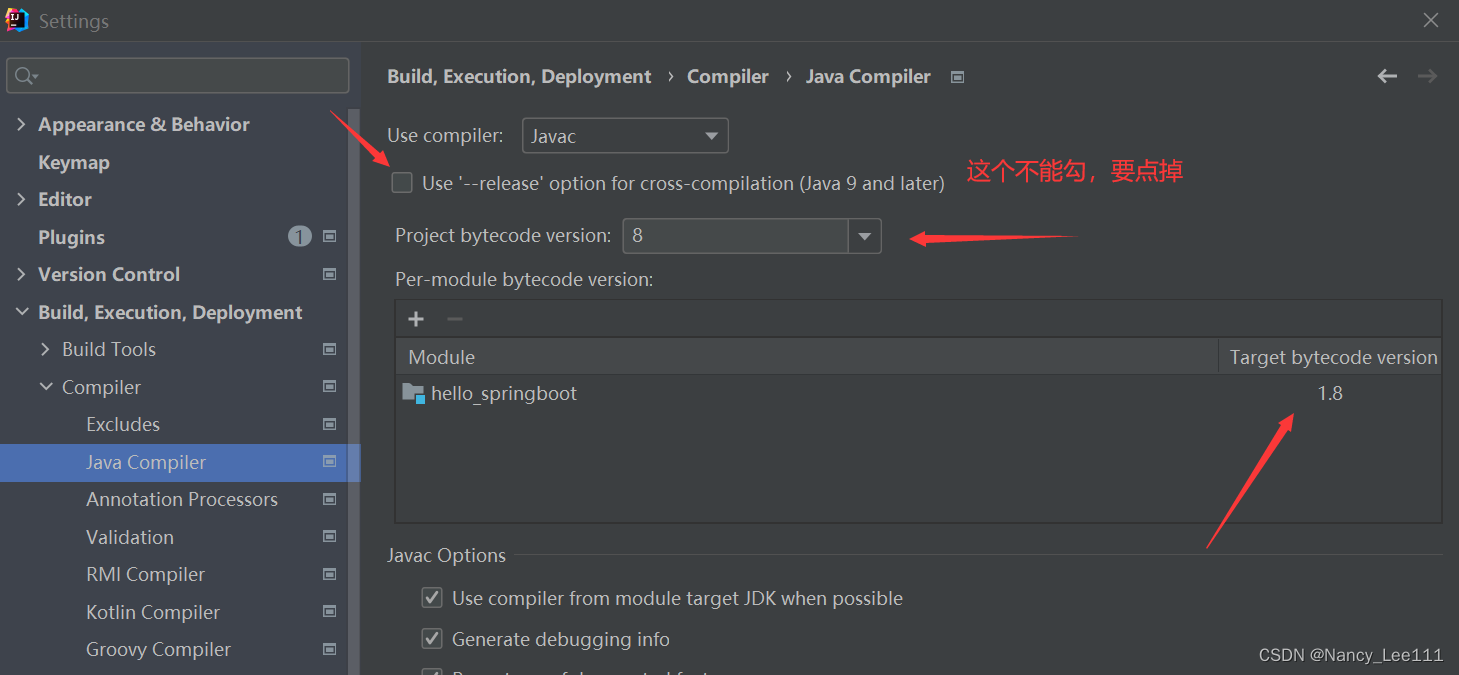Click the external link icon beside Java Compiler

coord(329,462)
